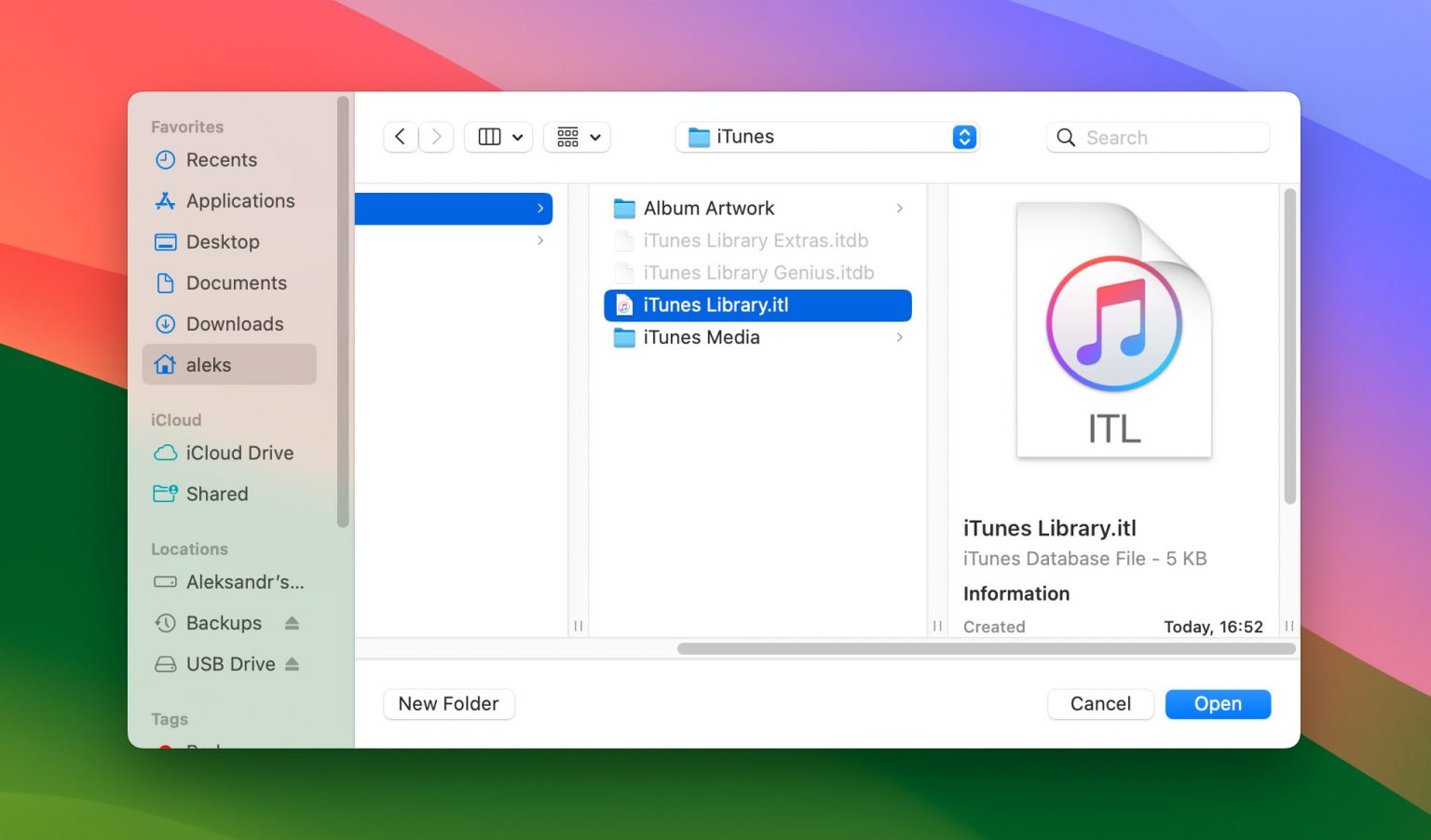Click the first column width handle

coord(579,626)
